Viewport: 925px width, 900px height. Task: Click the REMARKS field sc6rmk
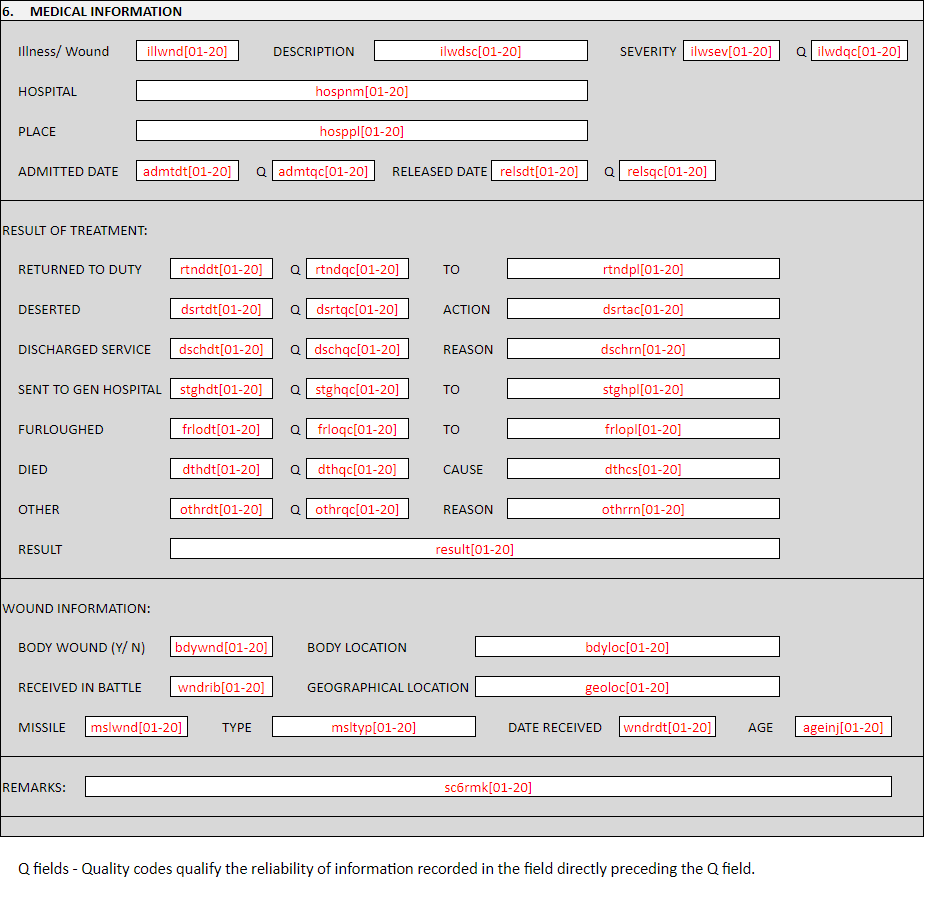tap(488, 787)
